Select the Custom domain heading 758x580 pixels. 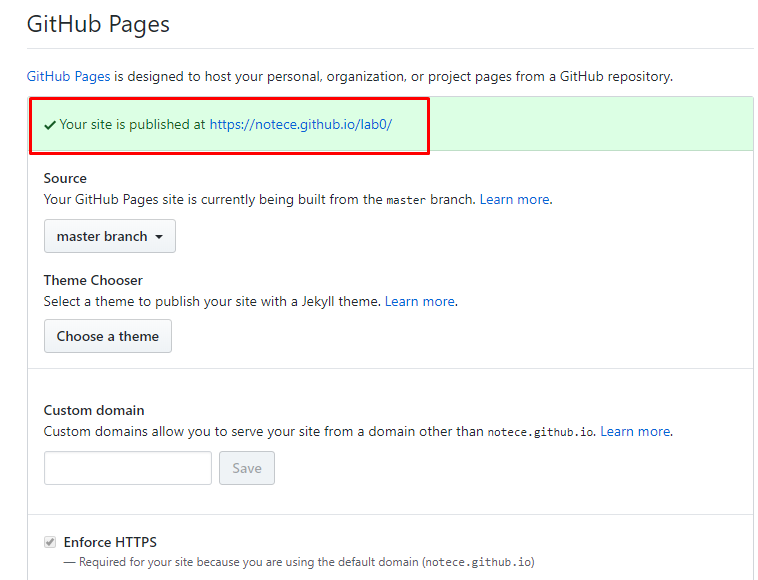click(94, 410)
